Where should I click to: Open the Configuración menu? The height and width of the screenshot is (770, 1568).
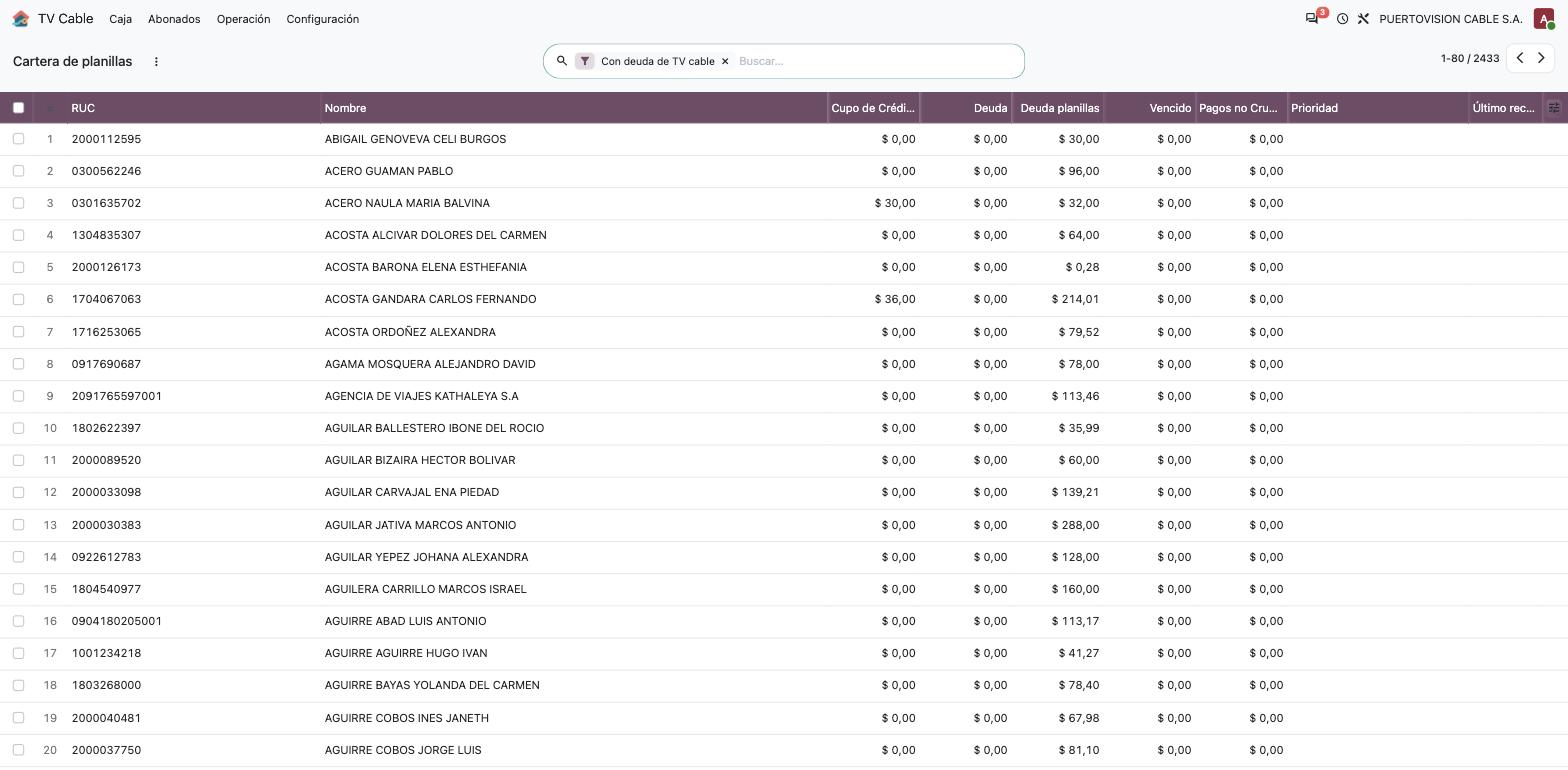coord(322,19)
